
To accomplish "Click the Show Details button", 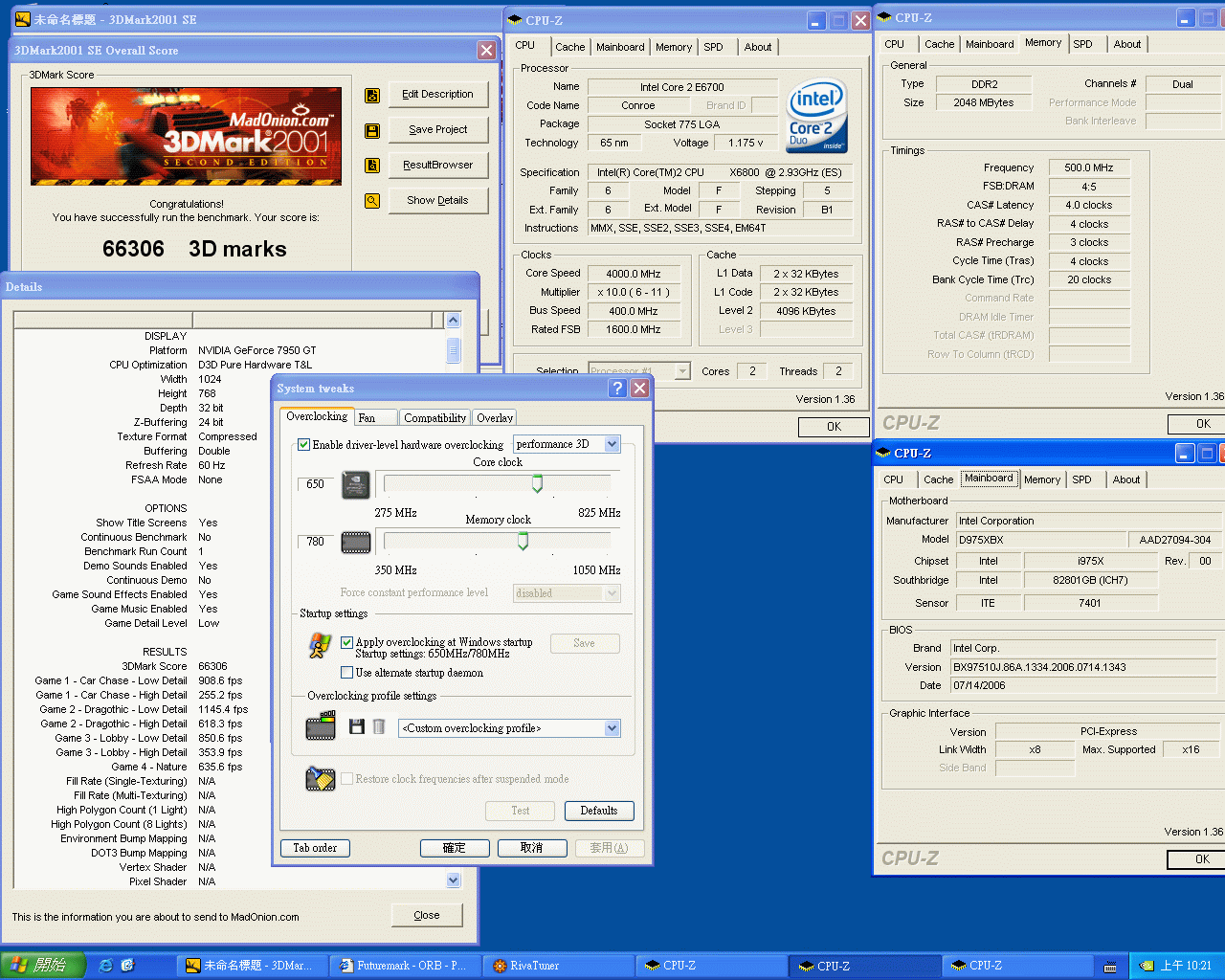I will tap(437, 201).
